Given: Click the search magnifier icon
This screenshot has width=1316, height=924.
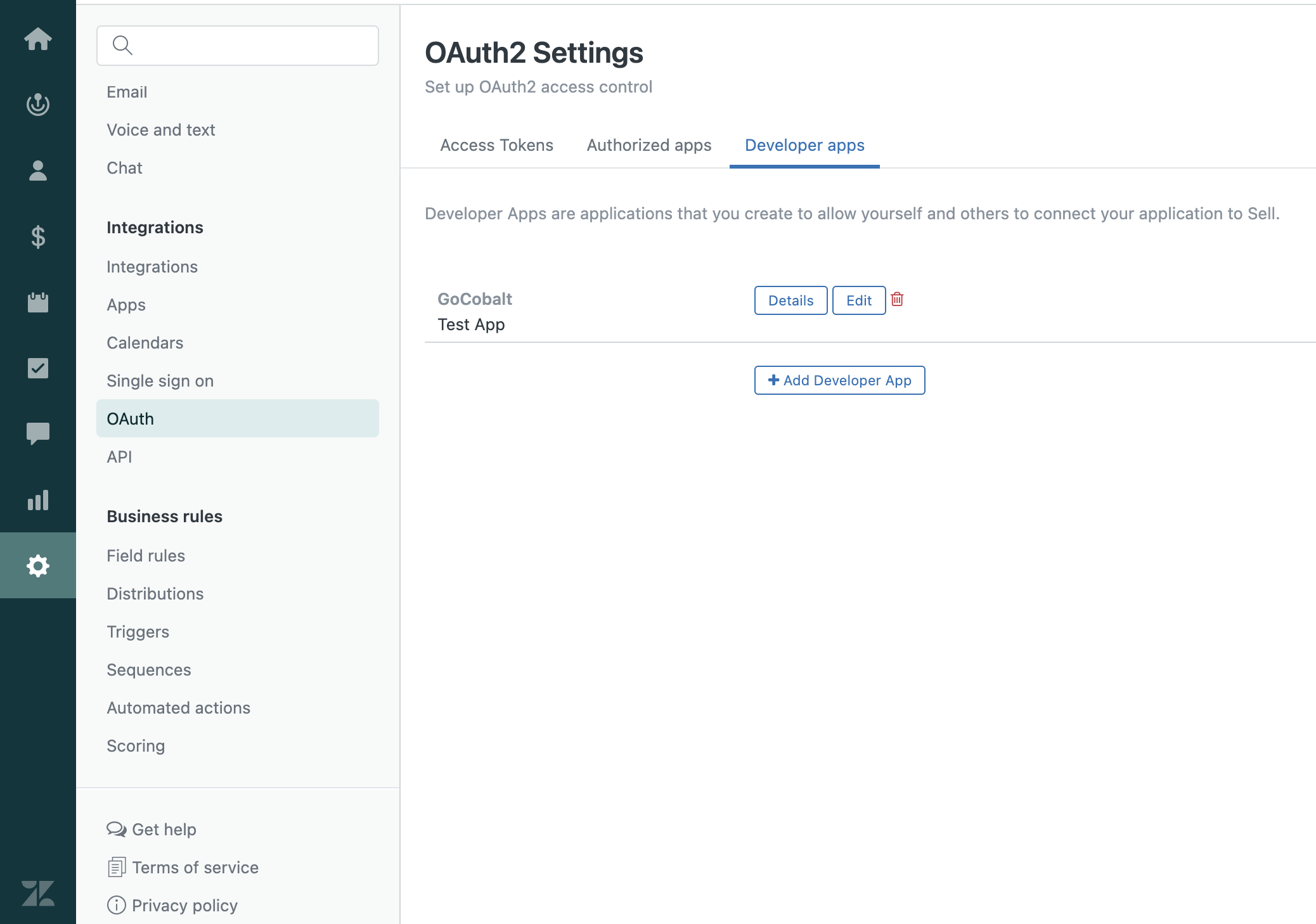Looking at the screenshot, I should click(123, 45).
